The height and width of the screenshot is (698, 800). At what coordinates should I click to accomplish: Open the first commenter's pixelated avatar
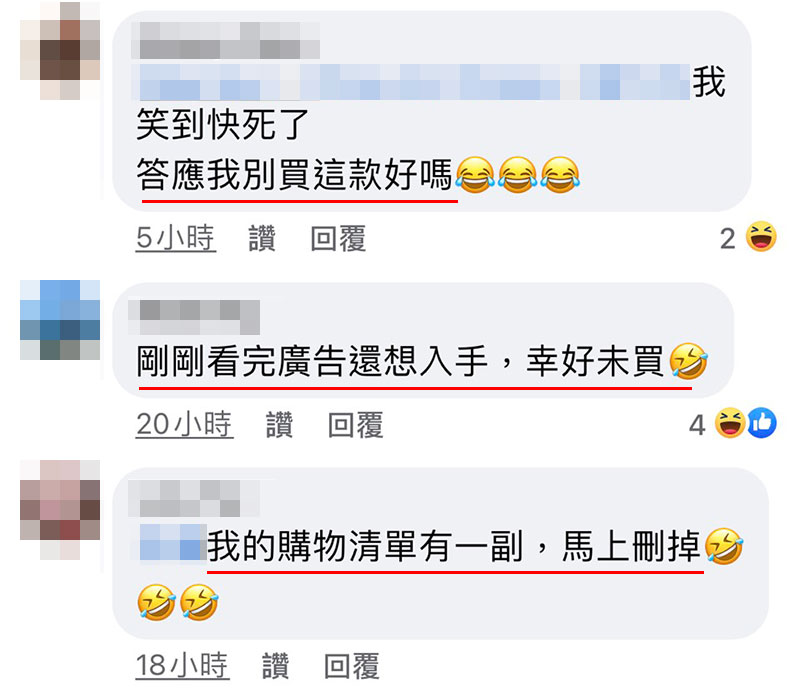(x=60, y=51)
